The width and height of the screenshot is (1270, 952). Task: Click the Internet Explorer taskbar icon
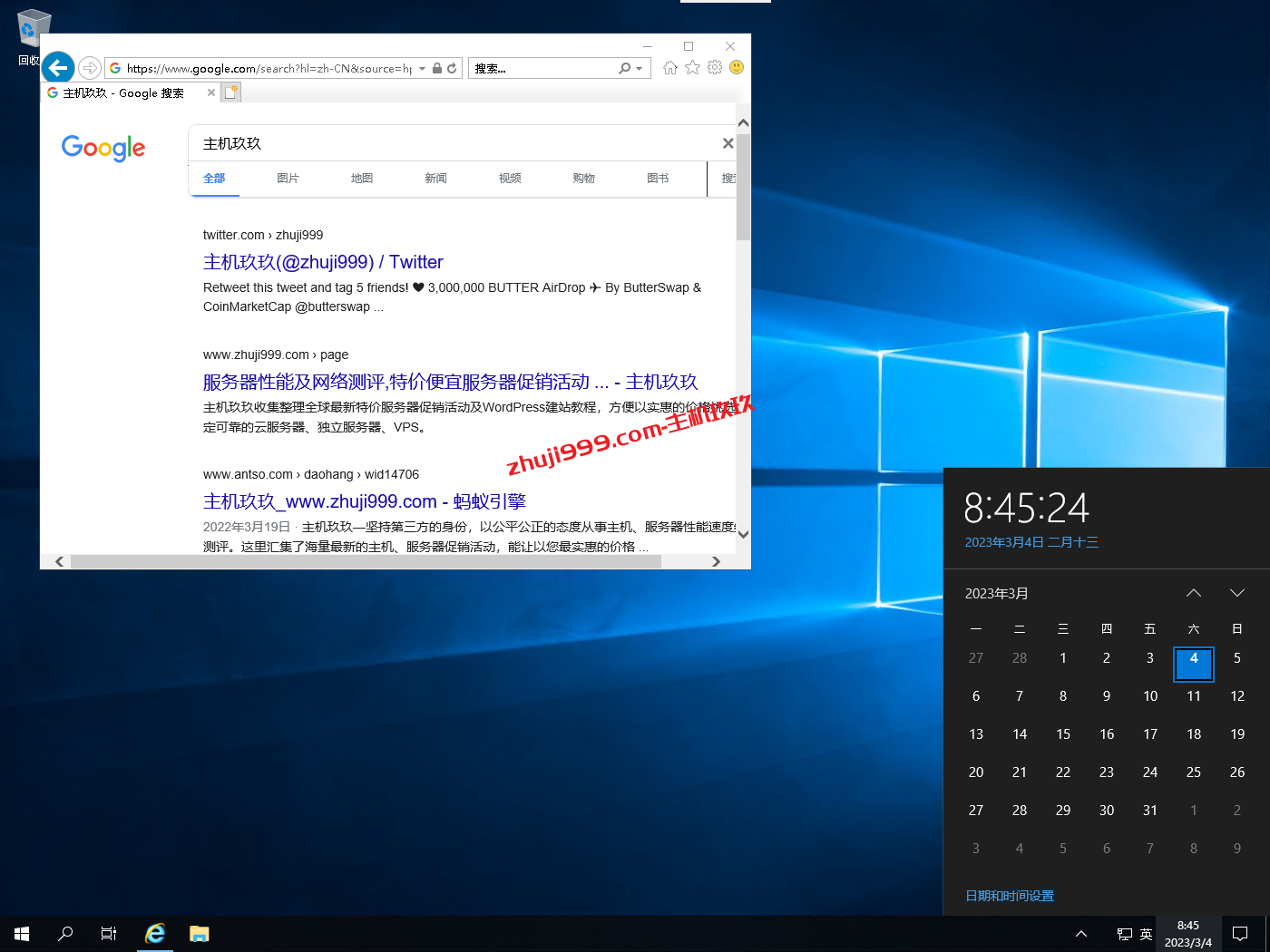(155, 934)
